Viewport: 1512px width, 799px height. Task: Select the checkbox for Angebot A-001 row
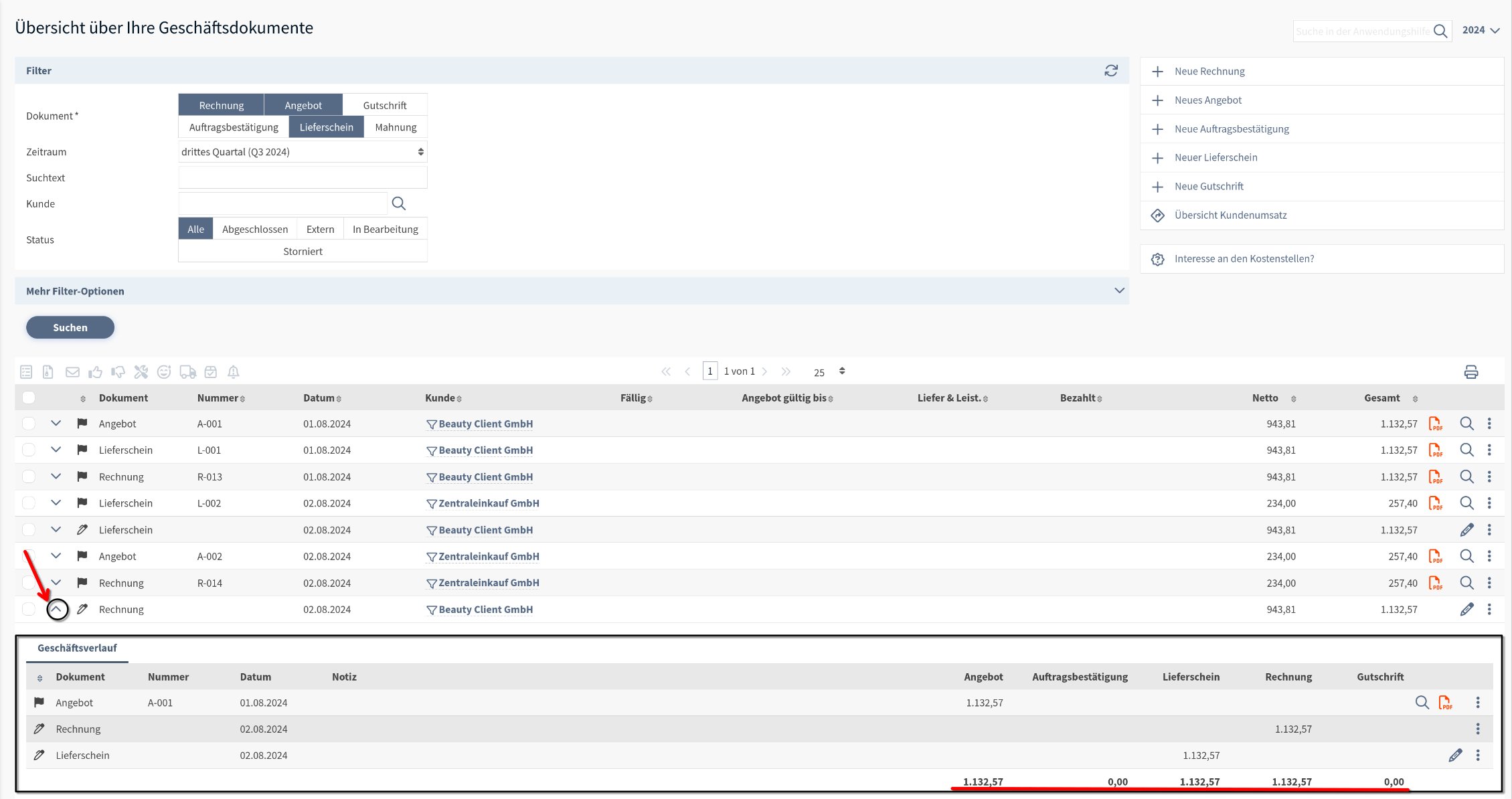point(29,424)
